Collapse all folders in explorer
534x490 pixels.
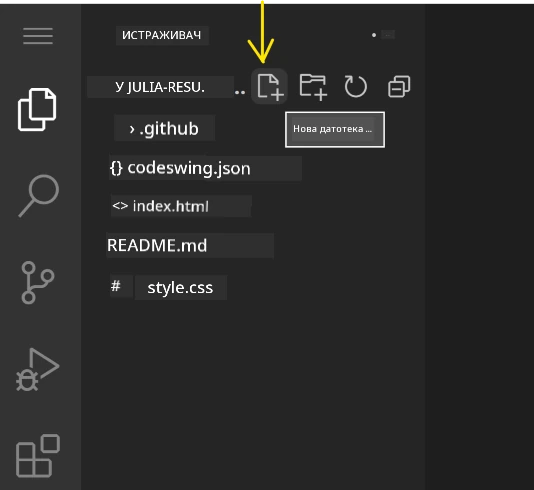click(x=399, y=86)
